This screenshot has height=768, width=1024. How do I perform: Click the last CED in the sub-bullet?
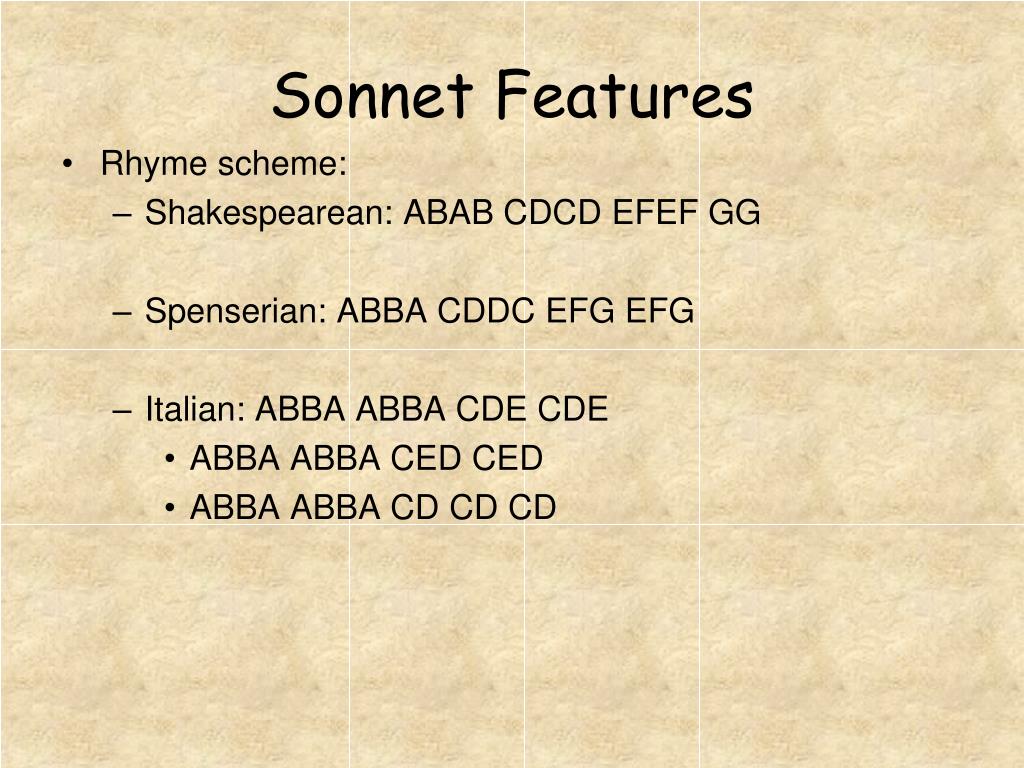point(507,458)
